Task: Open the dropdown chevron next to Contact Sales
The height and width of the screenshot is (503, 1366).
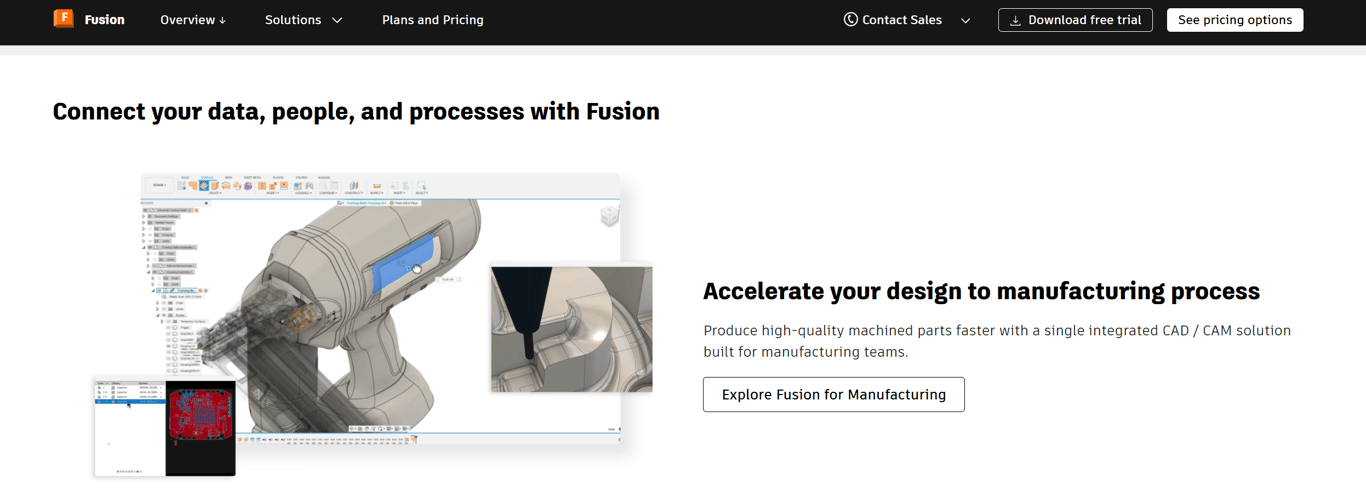Action: click(x=965, y=20)
